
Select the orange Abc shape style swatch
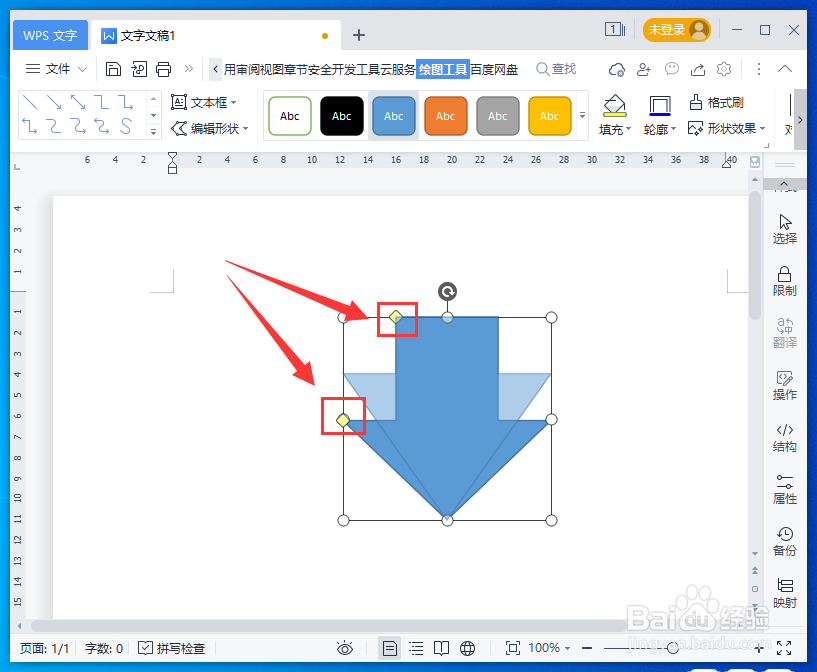[x=445, y=115]
